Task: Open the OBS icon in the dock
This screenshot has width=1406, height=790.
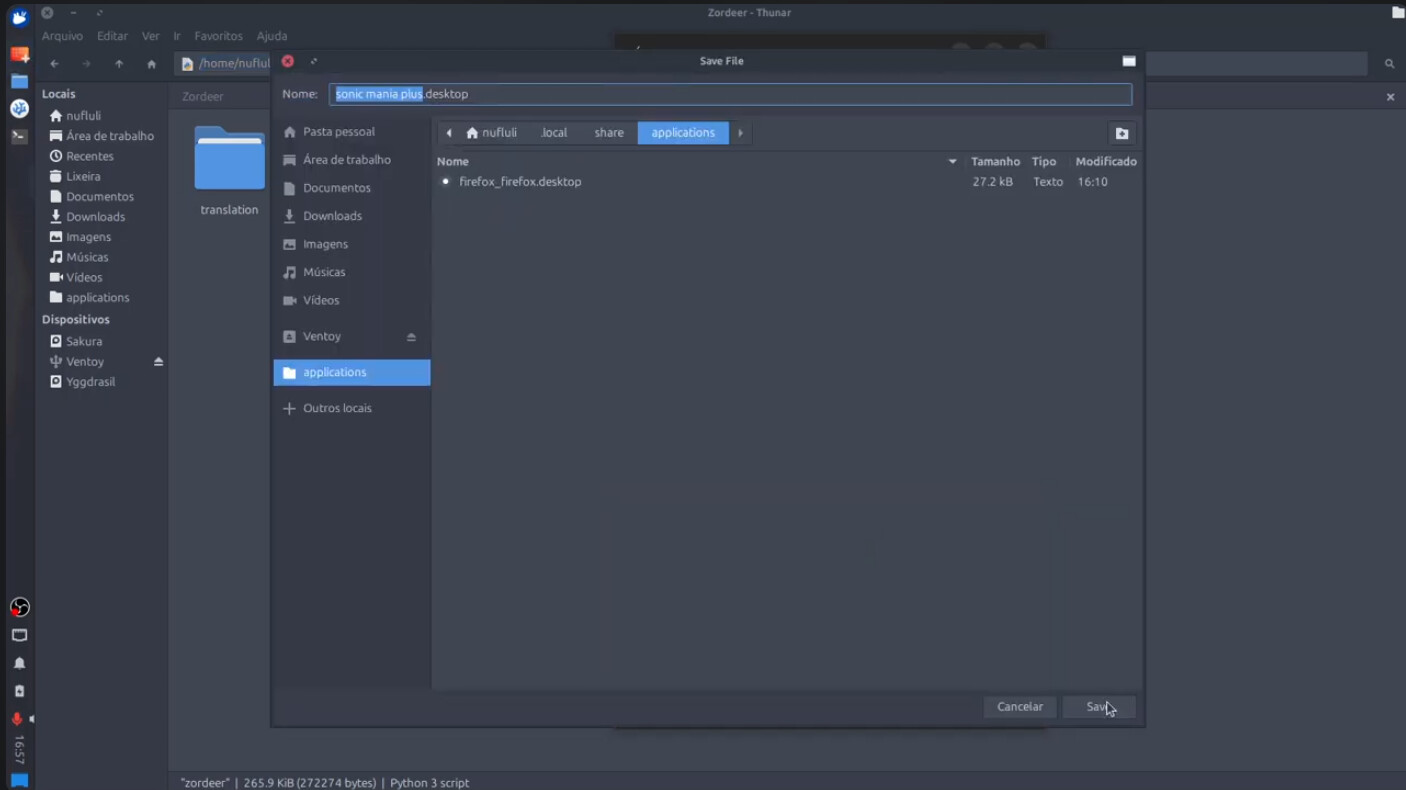Action: [x=19, y=607]
